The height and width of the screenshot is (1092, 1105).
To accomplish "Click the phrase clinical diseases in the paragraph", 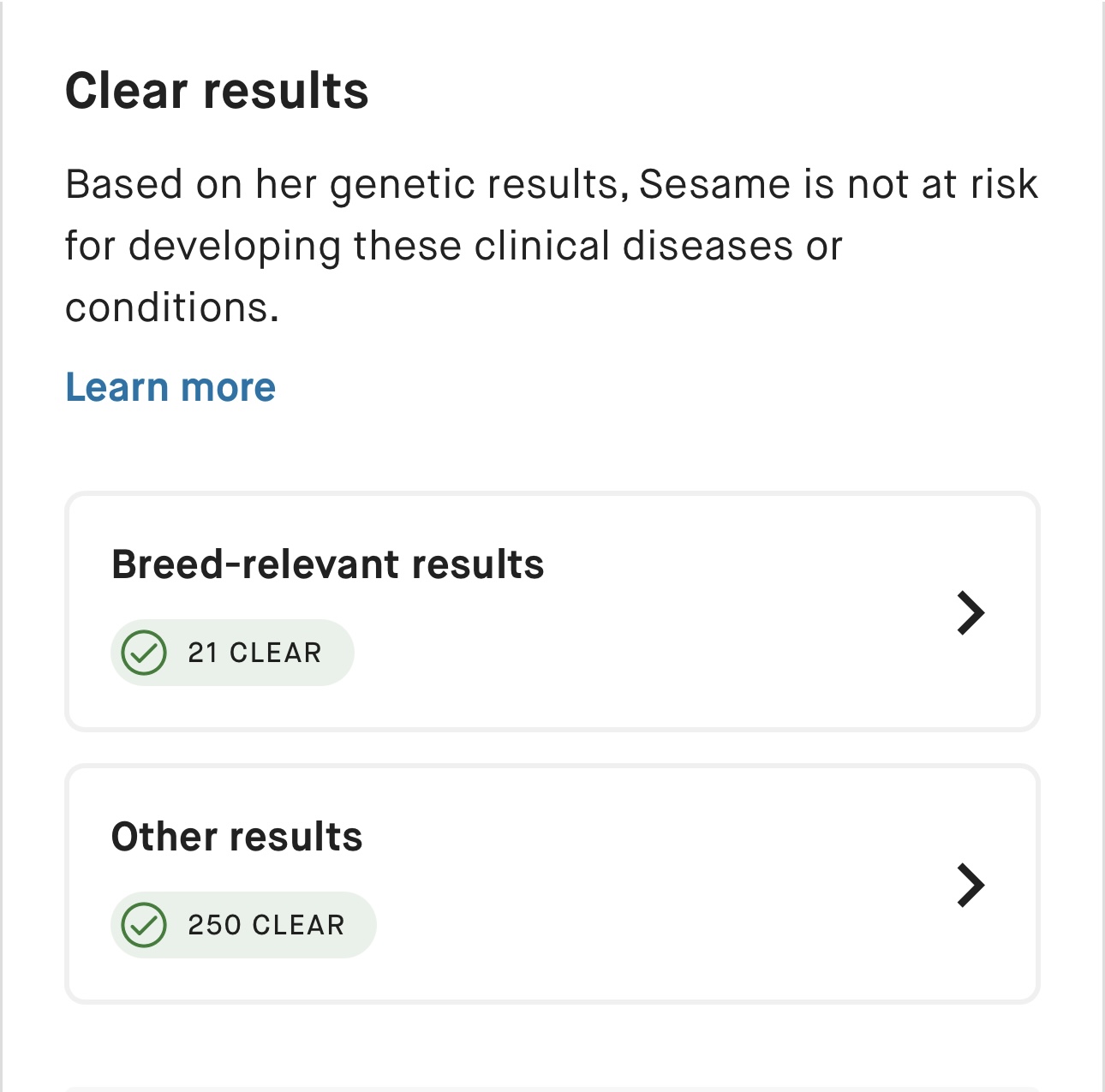I will (x=634, y=247).
